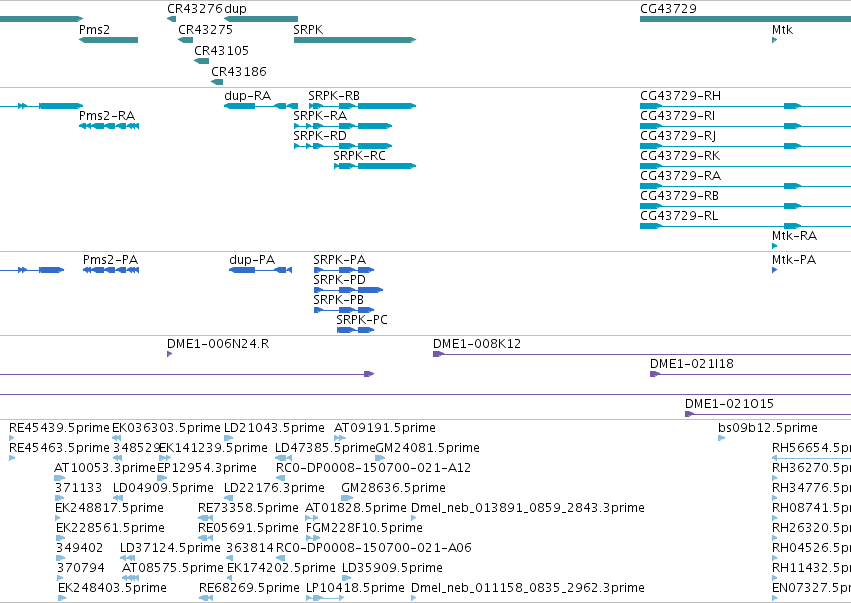Select EST LD47385.5prime
This screenshot has width=851, height=603.
[x=284, y=458]
